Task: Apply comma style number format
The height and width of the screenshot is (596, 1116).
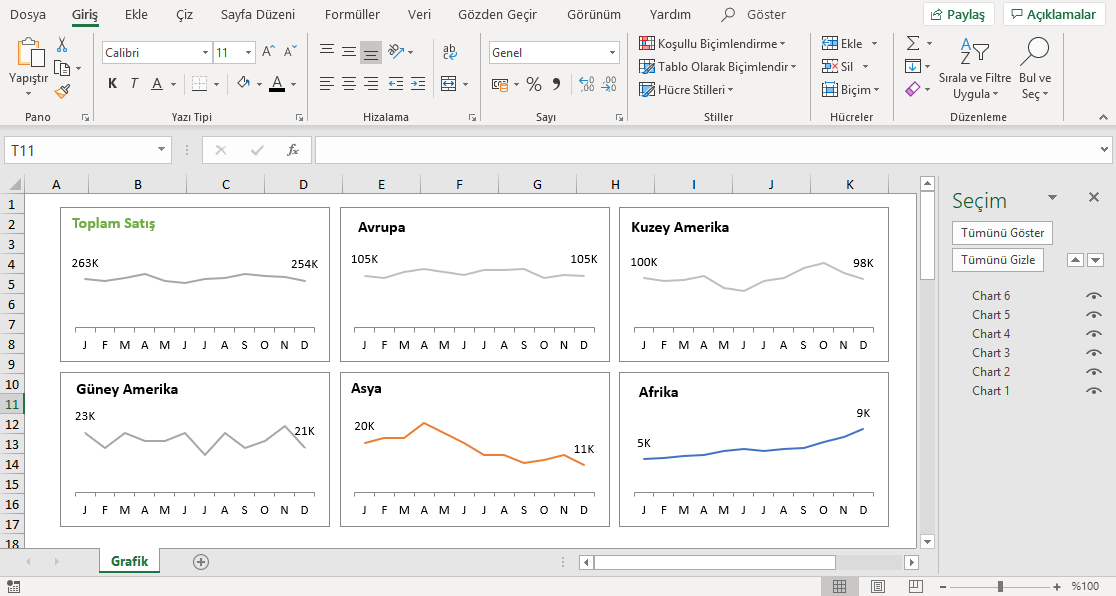Action: (557, 84)
